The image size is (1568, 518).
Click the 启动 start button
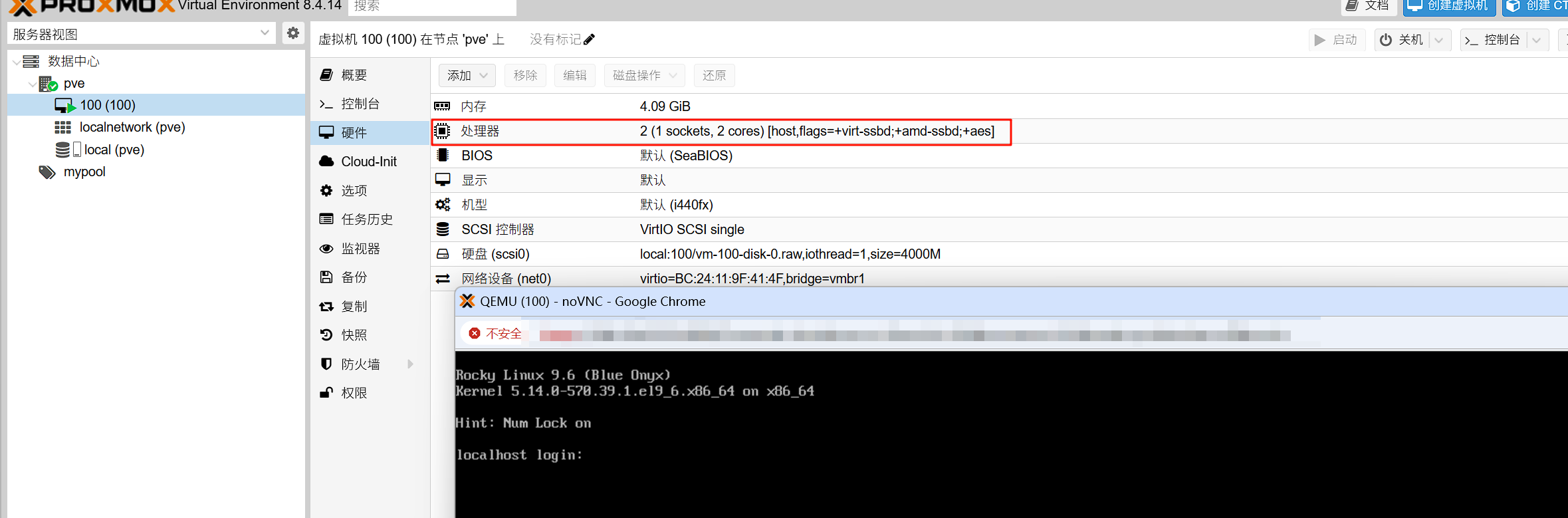pos(1337,40)
